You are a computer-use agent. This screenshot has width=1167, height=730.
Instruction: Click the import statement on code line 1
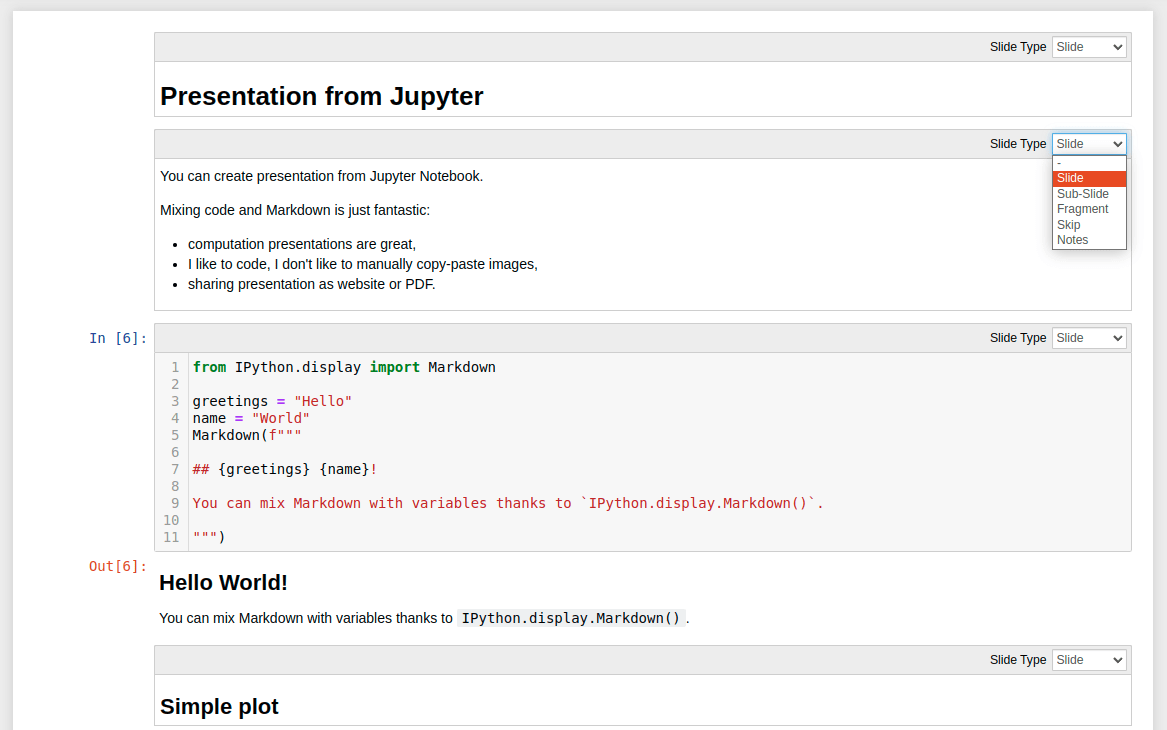(340, 366)
